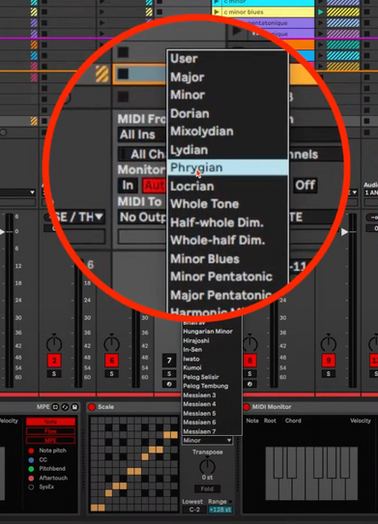Screen dimensions: 378x524
Task: Choose Messiaen 5 scale
Action: (212, 413)
